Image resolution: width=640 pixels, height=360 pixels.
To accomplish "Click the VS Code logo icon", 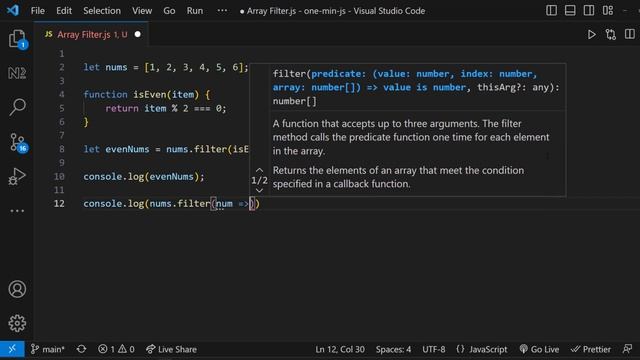I will pos(13,10).
